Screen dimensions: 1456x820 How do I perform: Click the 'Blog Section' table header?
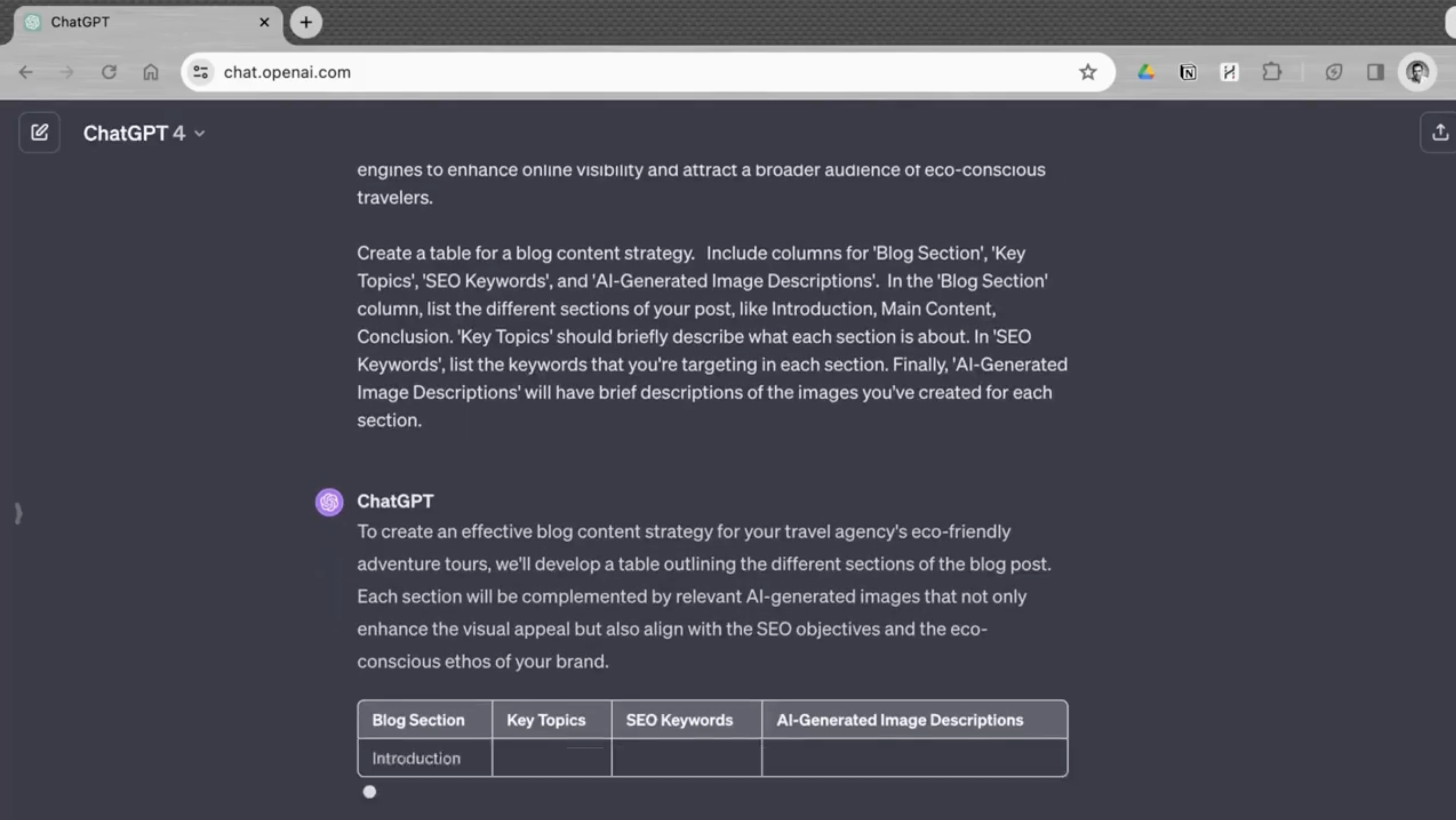(418, 720)
